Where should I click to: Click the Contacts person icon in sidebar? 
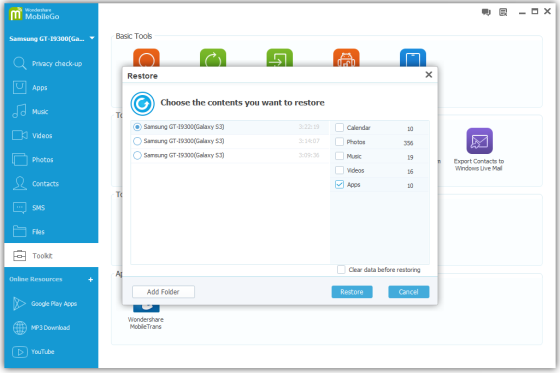pyautogui.click(x=20, y=183)
